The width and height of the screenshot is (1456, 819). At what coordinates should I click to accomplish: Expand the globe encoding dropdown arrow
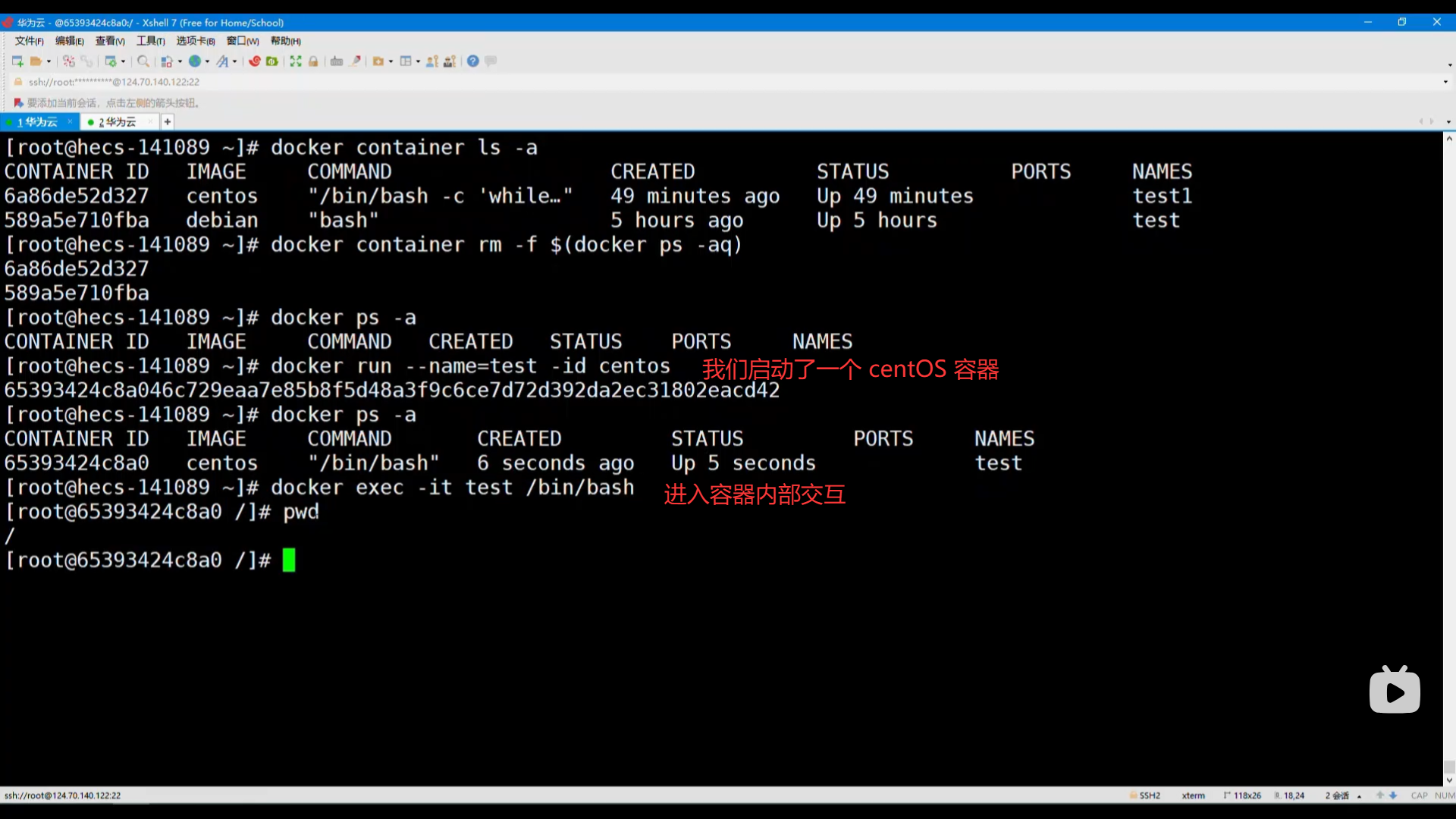point(207,62)
